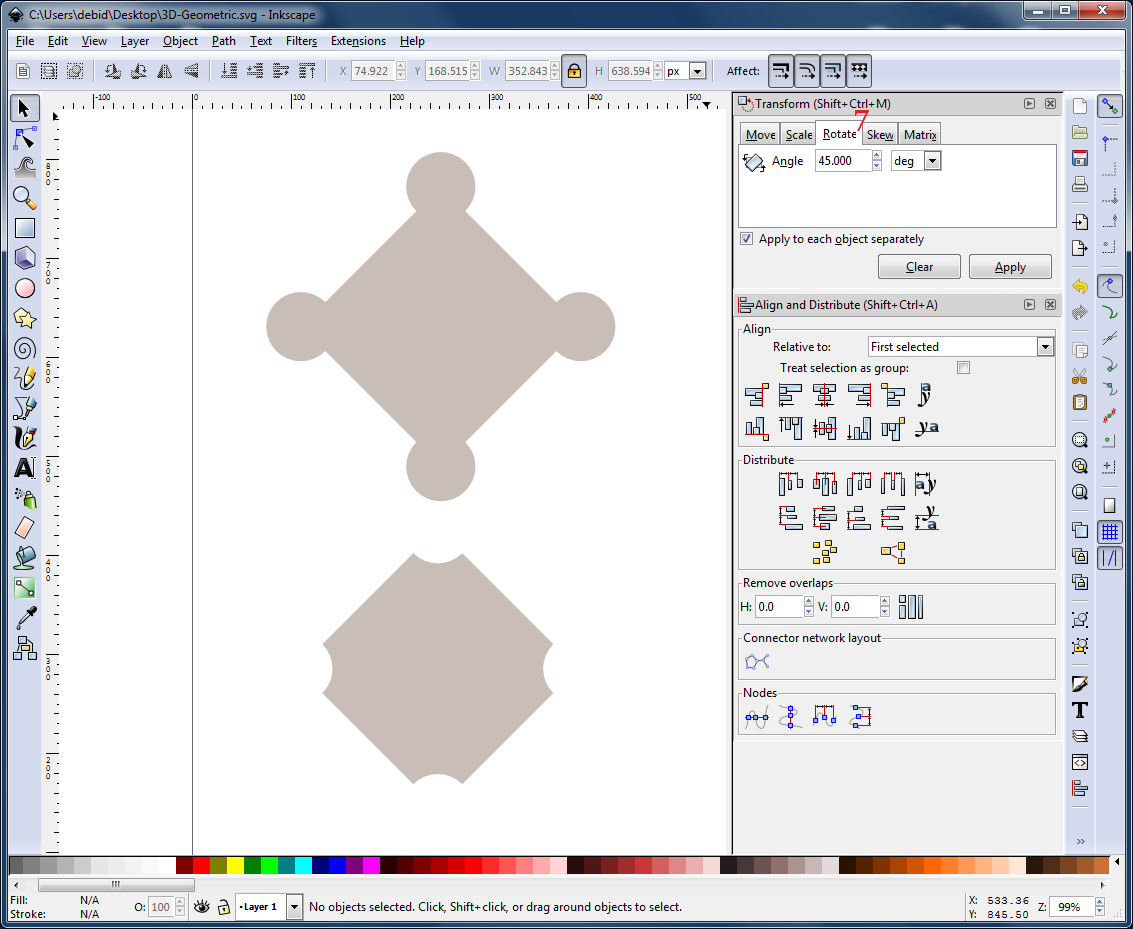Click Clear in the Transform dialog
Screen dimensions: 1133x929
pos(919,266)
